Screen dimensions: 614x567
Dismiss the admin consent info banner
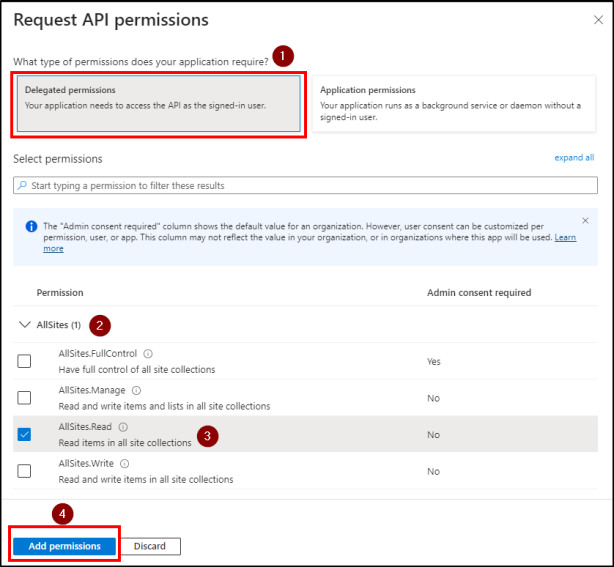point(585,220)
